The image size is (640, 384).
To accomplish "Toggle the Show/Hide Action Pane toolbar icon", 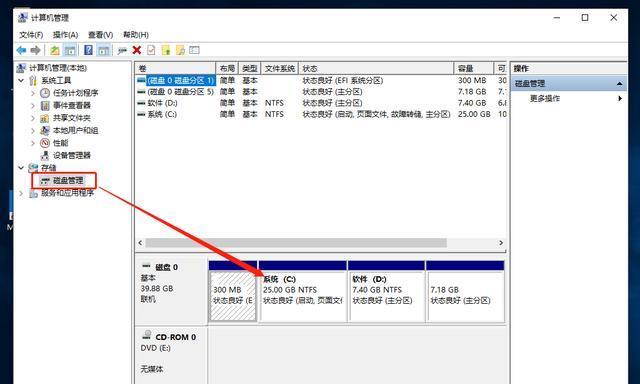I will click(104, 50).
